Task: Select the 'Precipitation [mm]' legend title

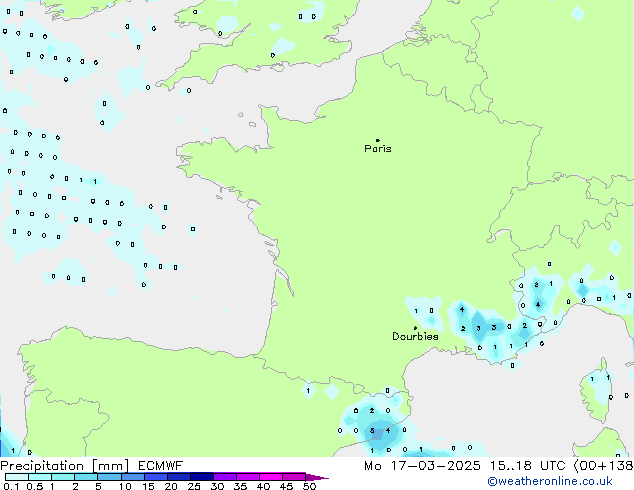Action: [65, 466]
